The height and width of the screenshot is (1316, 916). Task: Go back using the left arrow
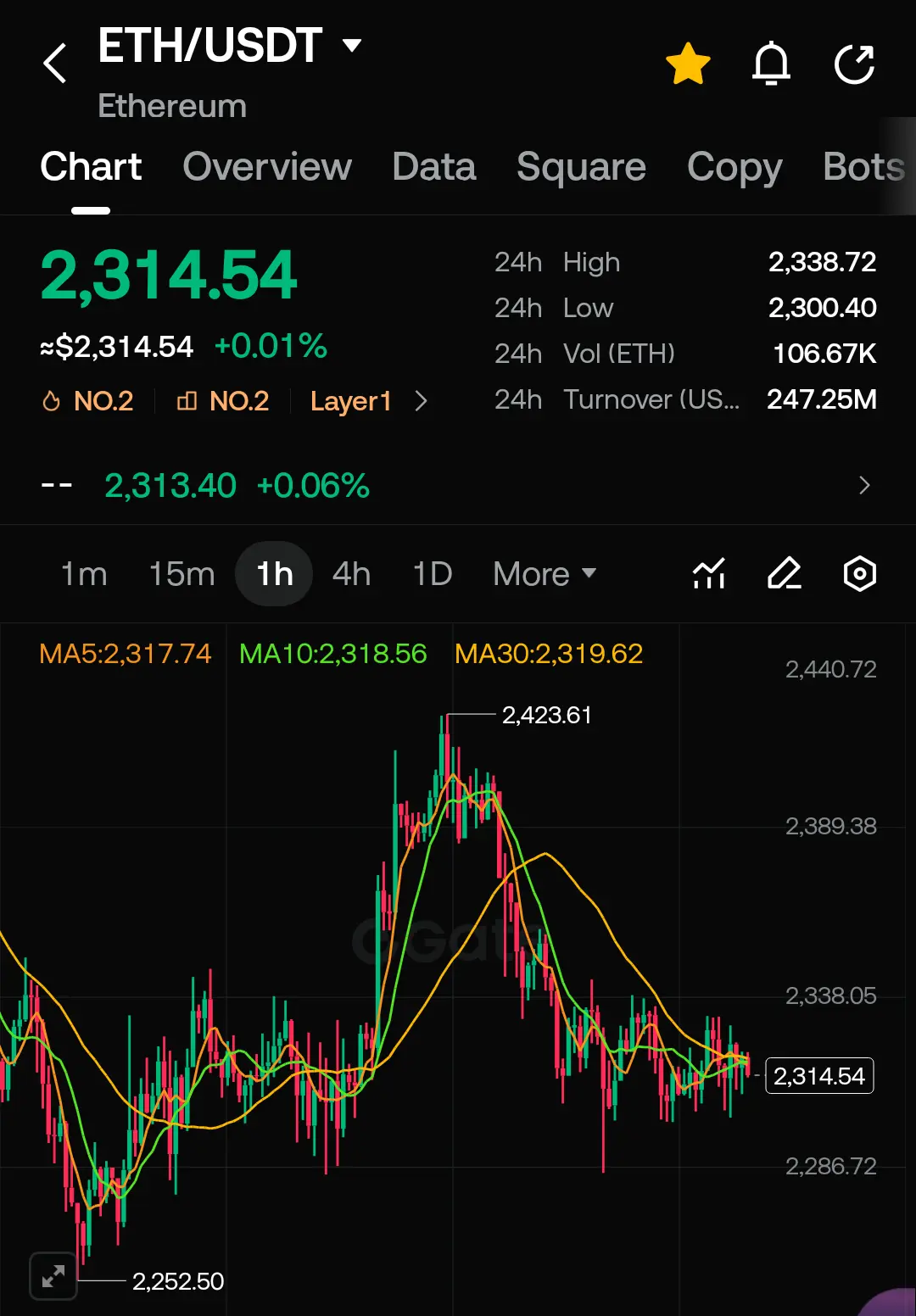click(55, 64)
